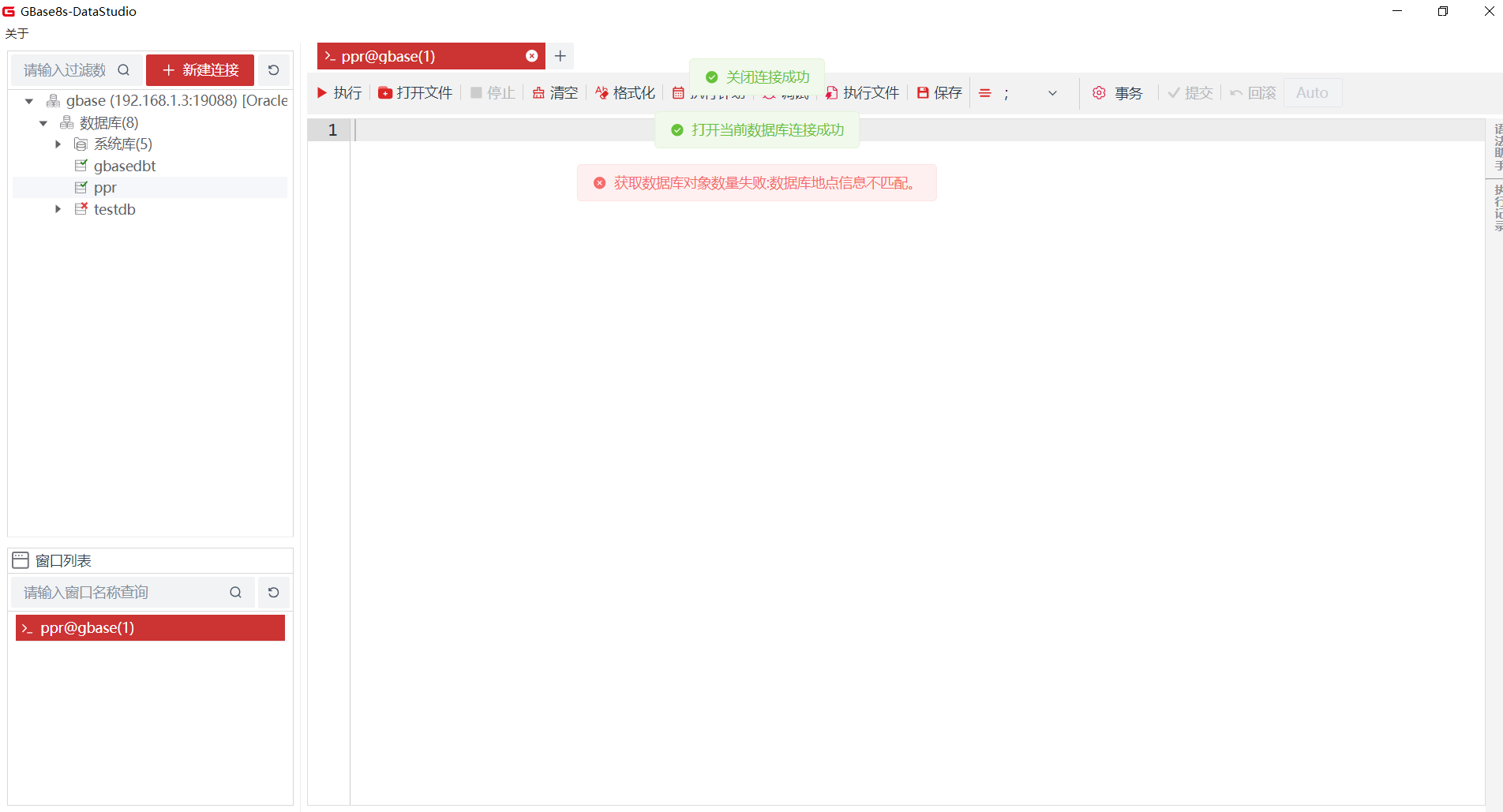Close the ppr@gbase(1) editor tab
Image resolution: width=1503 pixels, height=812 pixels.
point(532,56)
